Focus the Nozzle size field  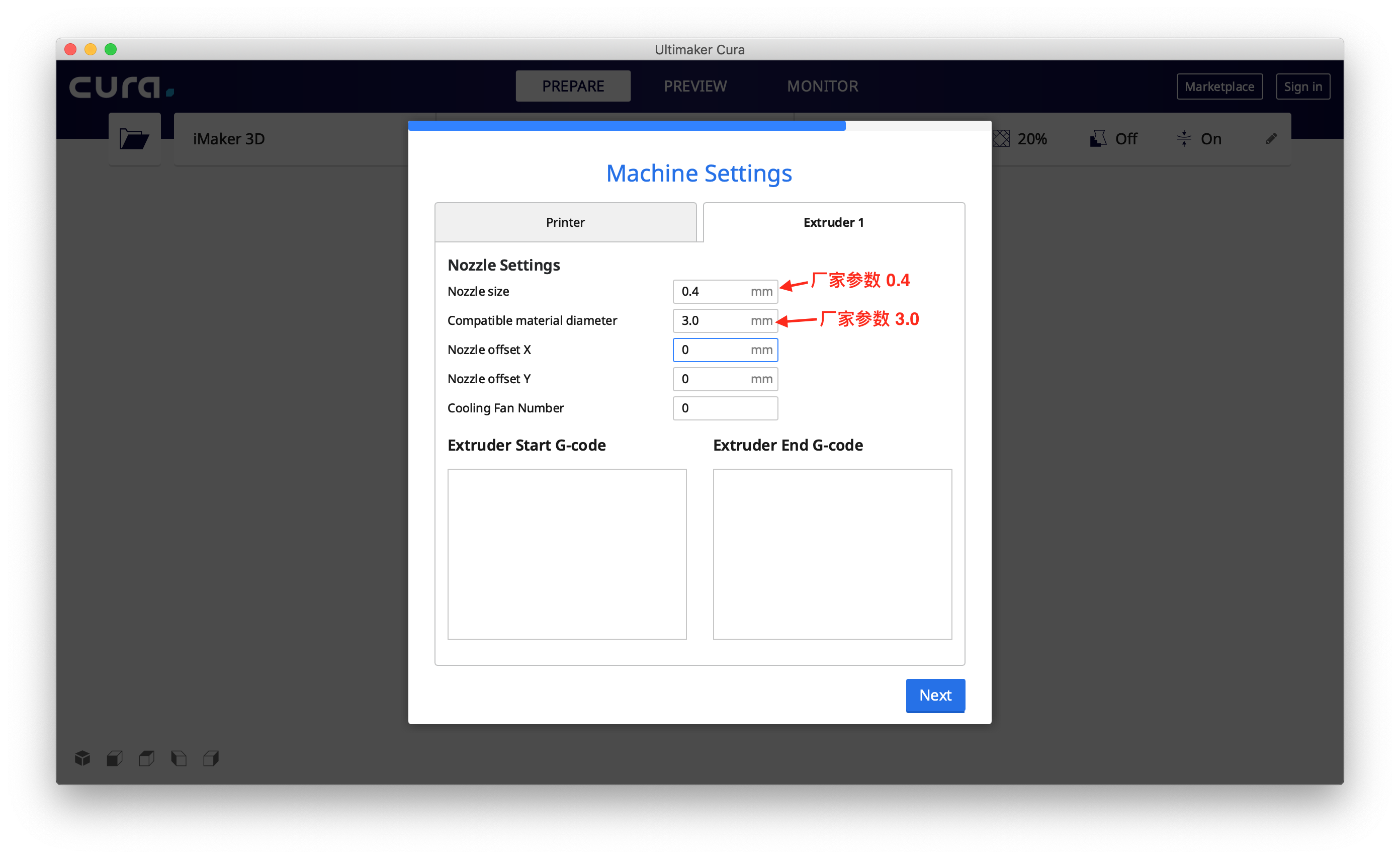point(725,292)
